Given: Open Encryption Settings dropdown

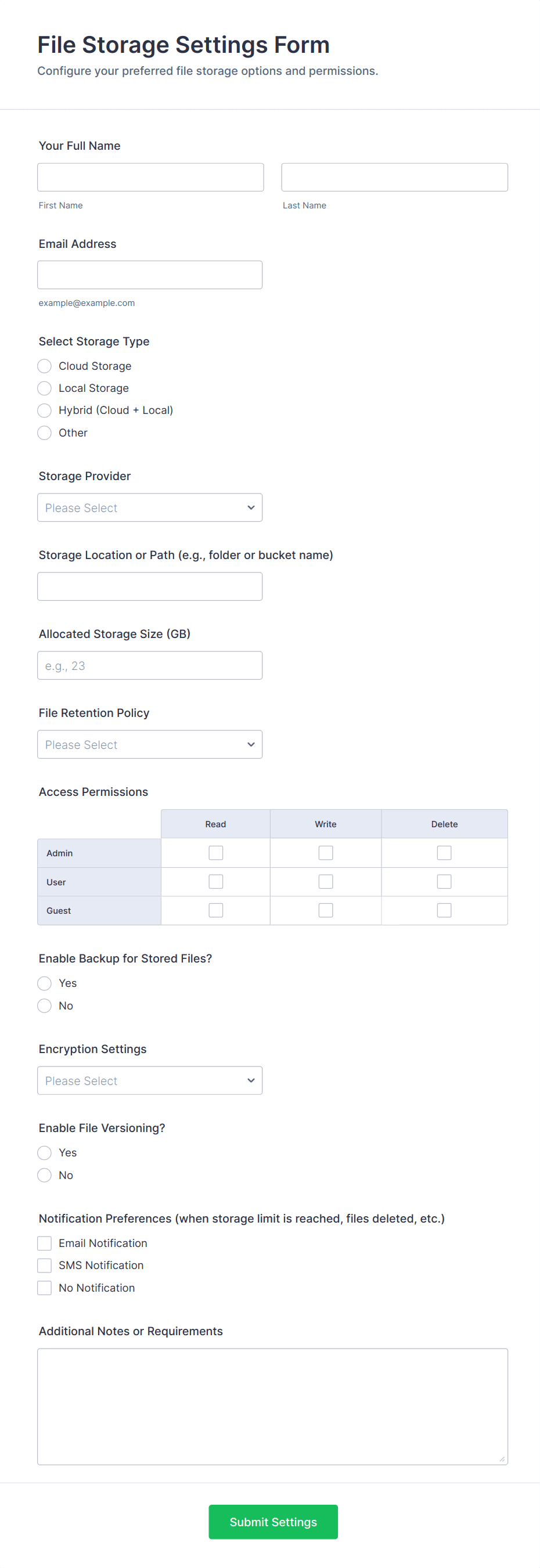Looking at the screenshot, I should tap(150, 1080).
